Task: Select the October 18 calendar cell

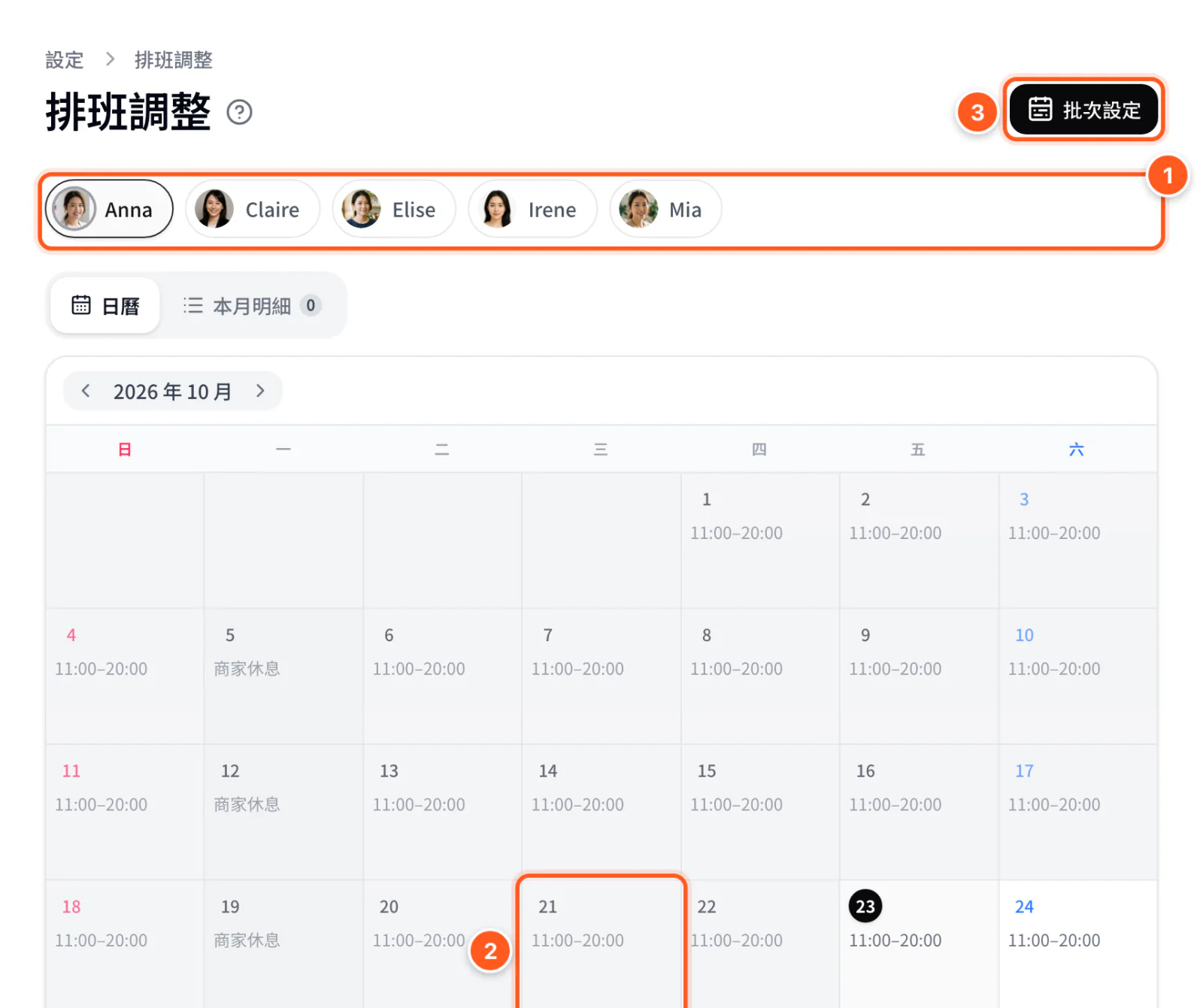Action: (124, 944)
